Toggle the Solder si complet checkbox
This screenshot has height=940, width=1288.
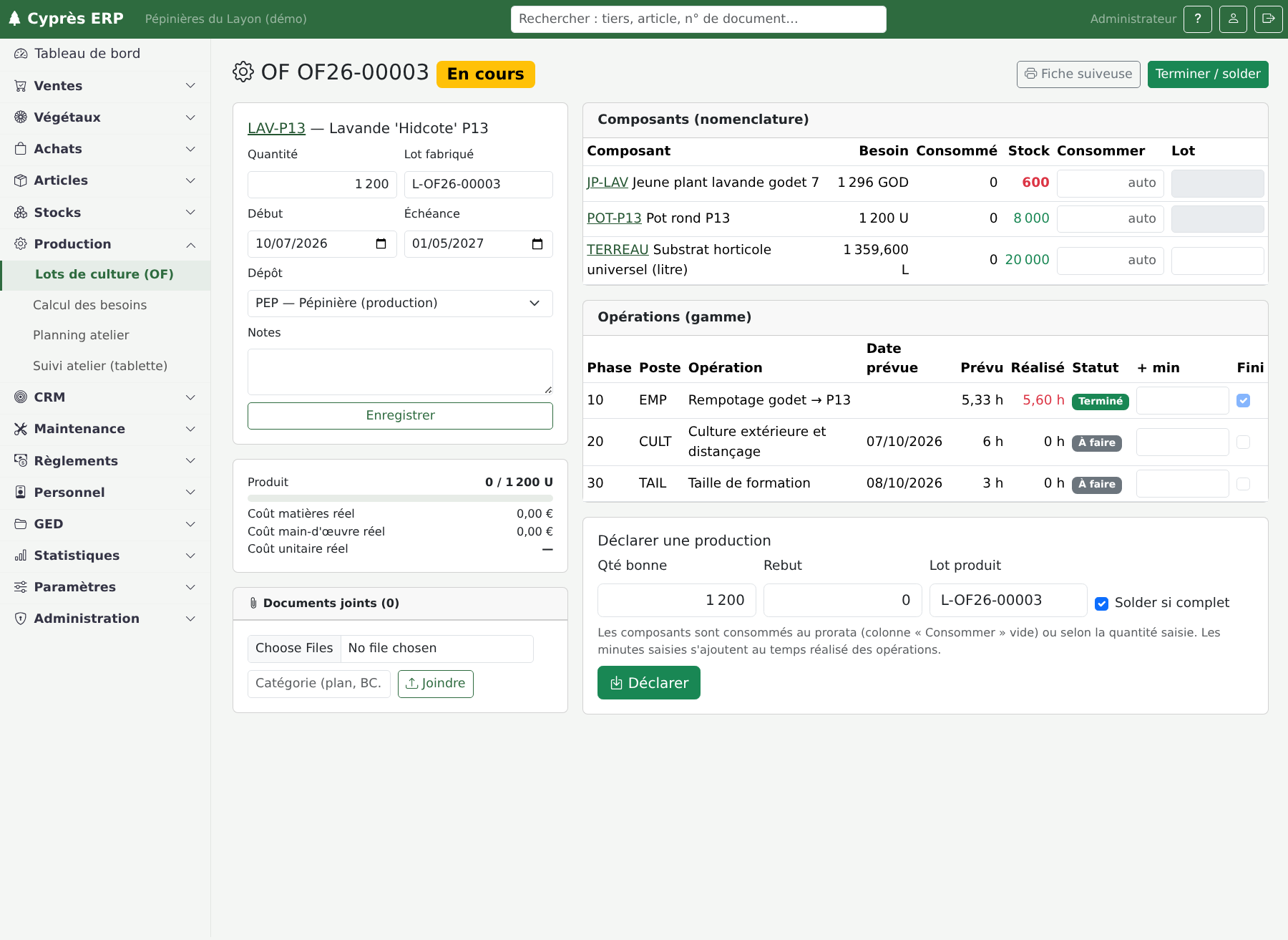click(1102, 604)
